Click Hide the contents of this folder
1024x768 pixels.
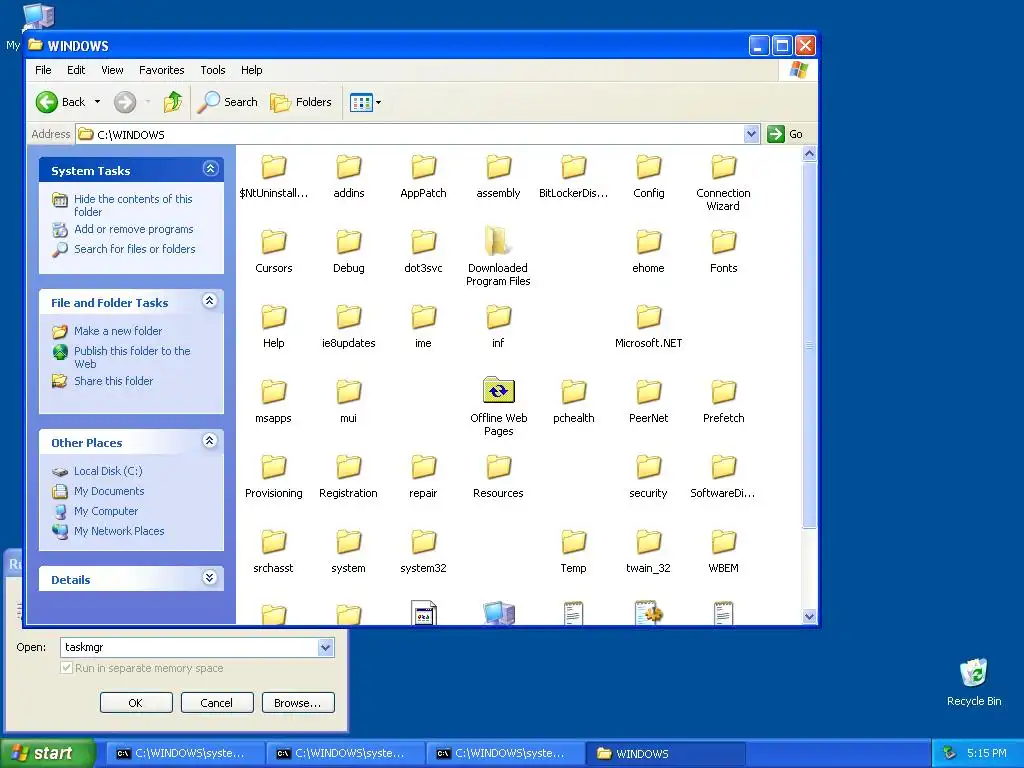(x=133, y=205)
